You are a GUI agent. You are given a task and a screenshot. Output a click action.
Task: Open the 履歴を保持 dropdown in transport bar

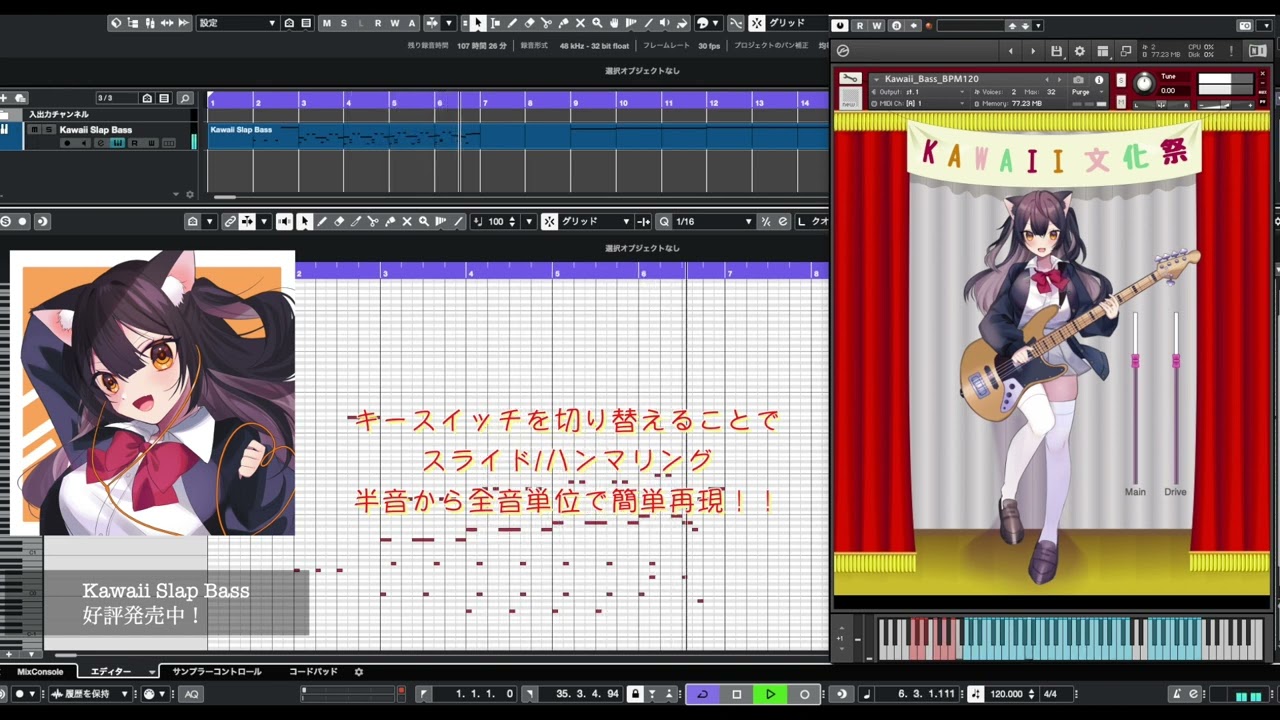(90, 694)
